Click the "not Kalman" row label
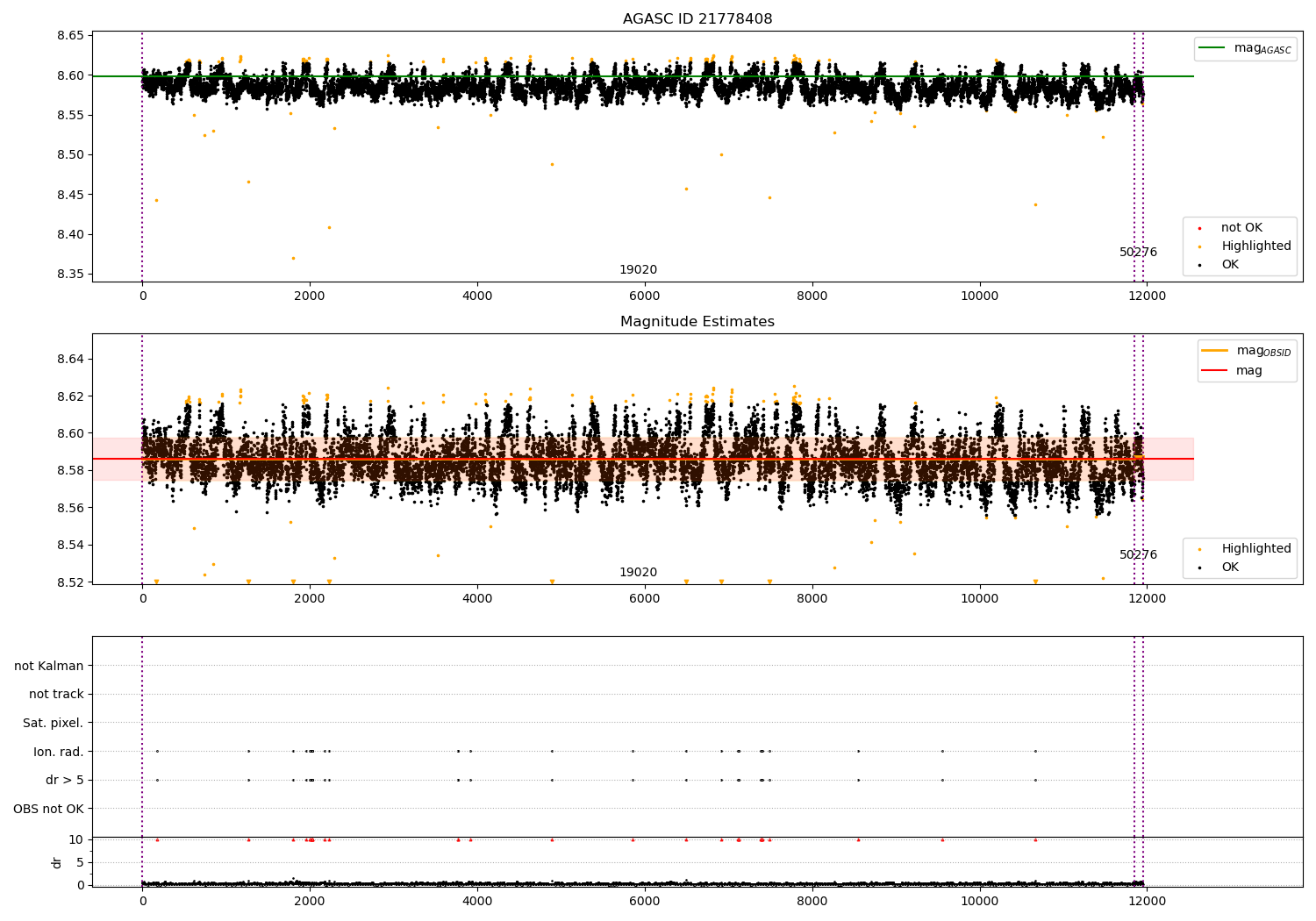This screenshot has height=921, width=1316. point(49,666)
